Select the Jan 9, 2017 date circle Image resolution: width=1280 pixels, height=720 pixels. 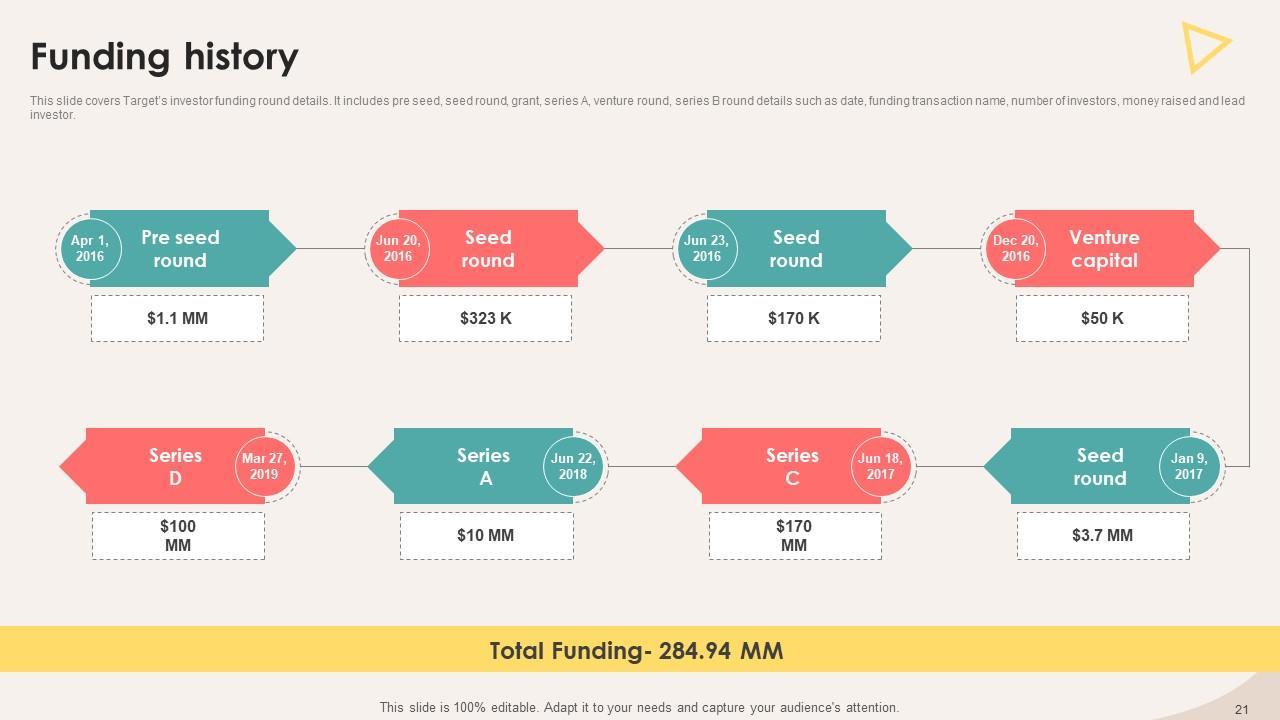point(1189,467)
